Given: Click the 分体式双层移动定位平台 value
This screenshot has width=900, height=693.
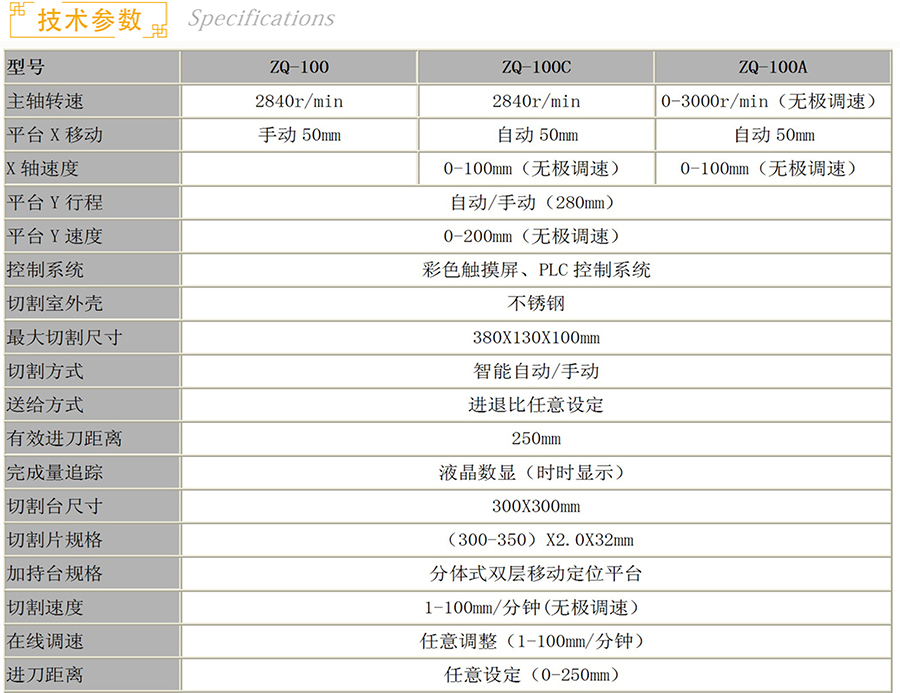Looking at the screenshot, I should (x=536, y=574).
